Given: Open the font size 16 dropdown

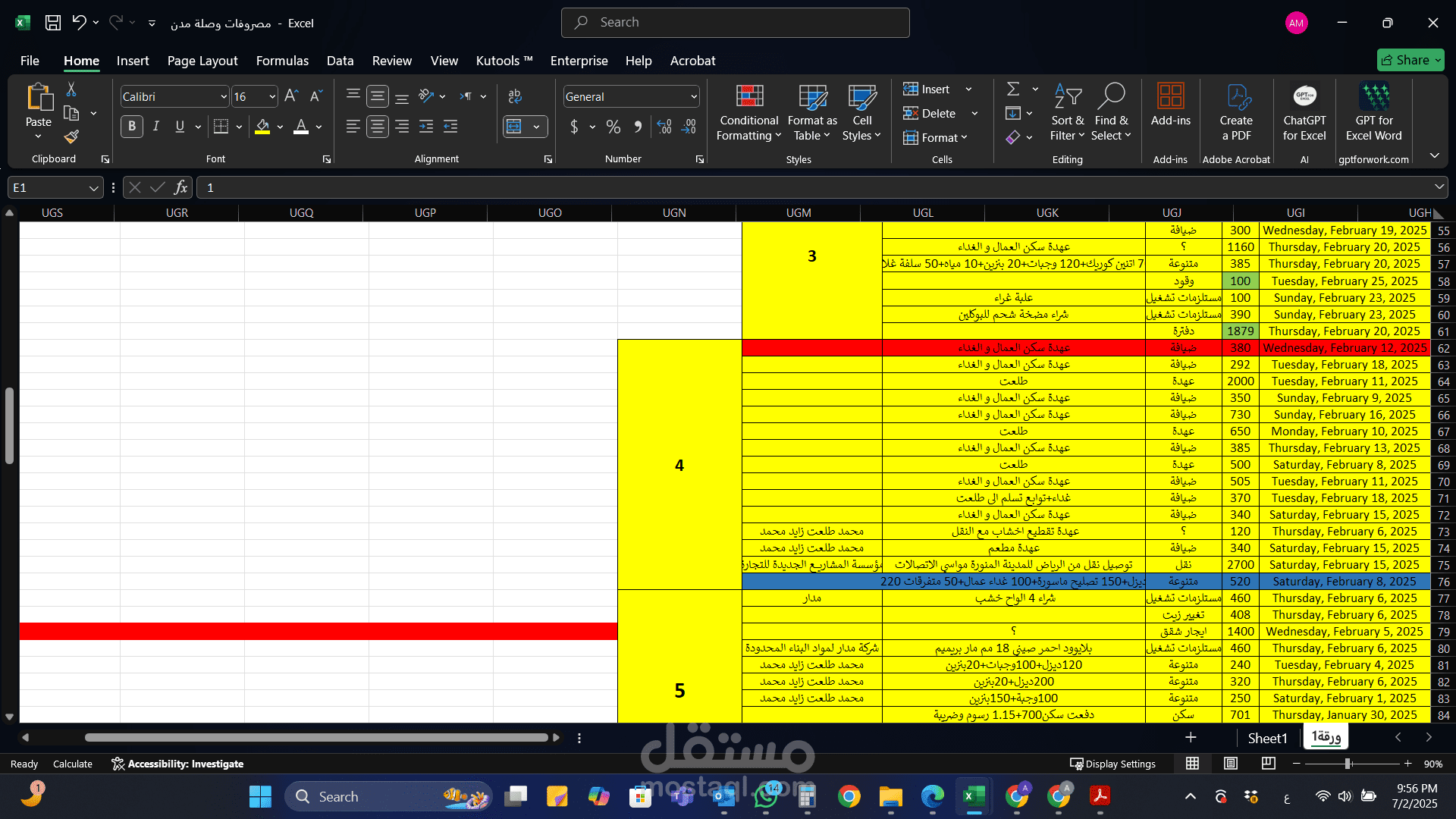Looking at the screenshot, I should [272, 97].
